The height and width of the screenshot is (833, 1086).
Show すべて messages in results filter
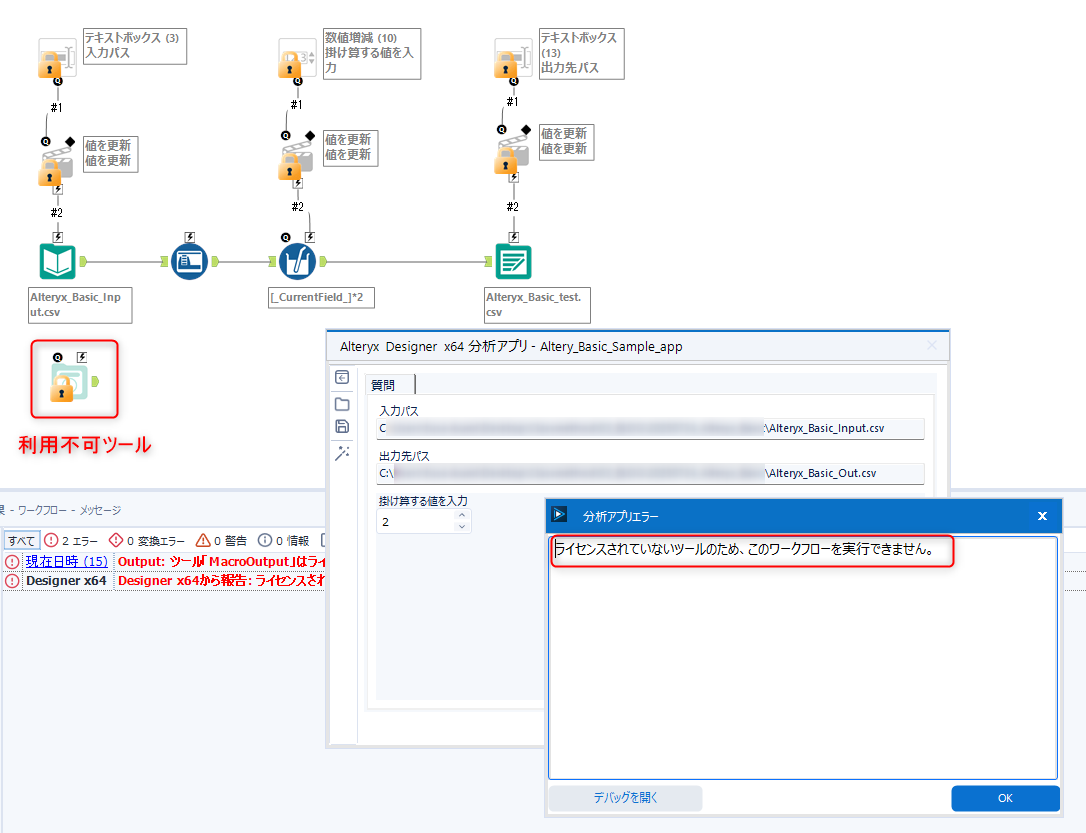pyautogui.click(x=21, y=541)
